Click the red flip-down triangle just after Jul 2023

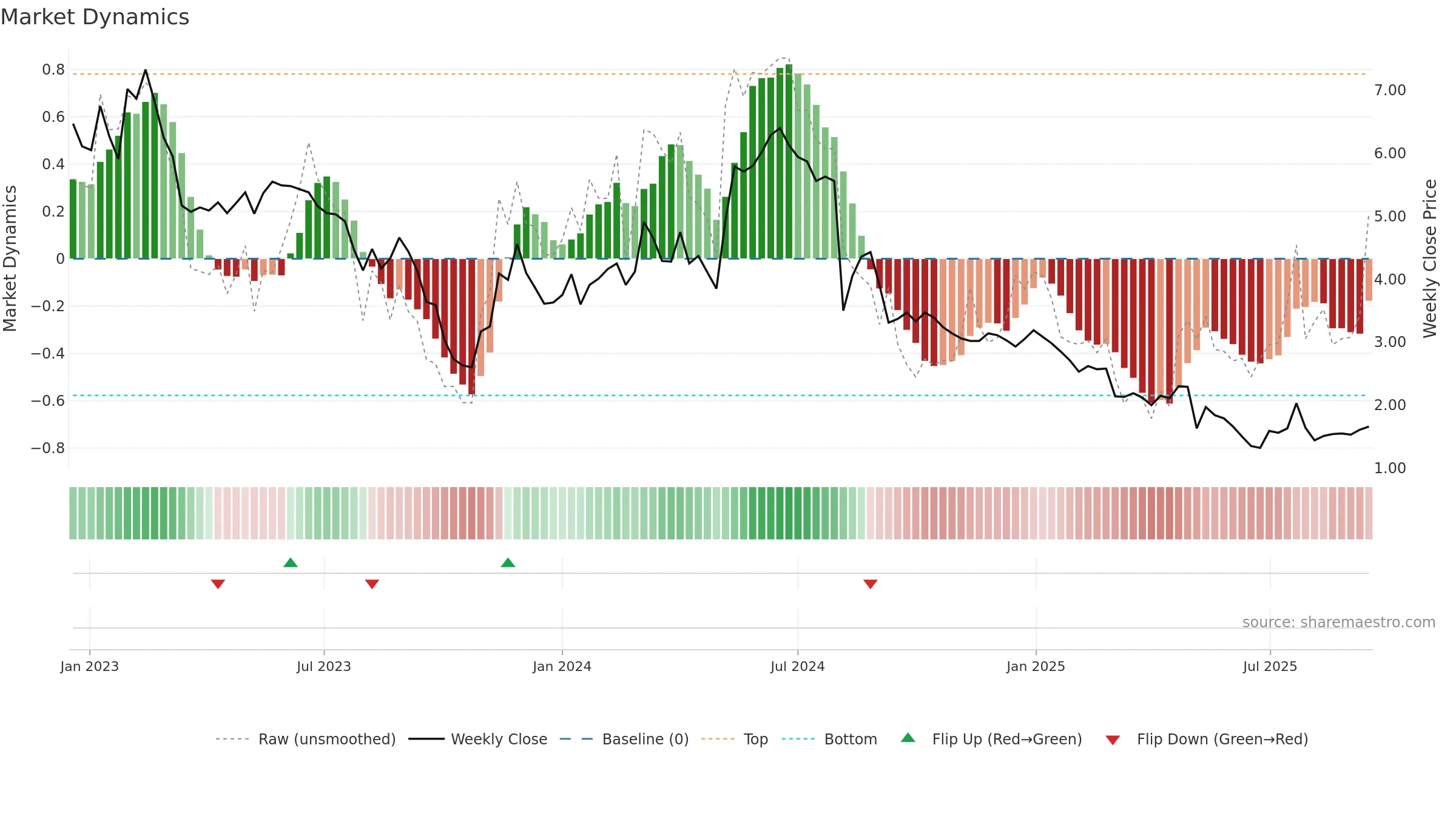[x=372, y=584]
